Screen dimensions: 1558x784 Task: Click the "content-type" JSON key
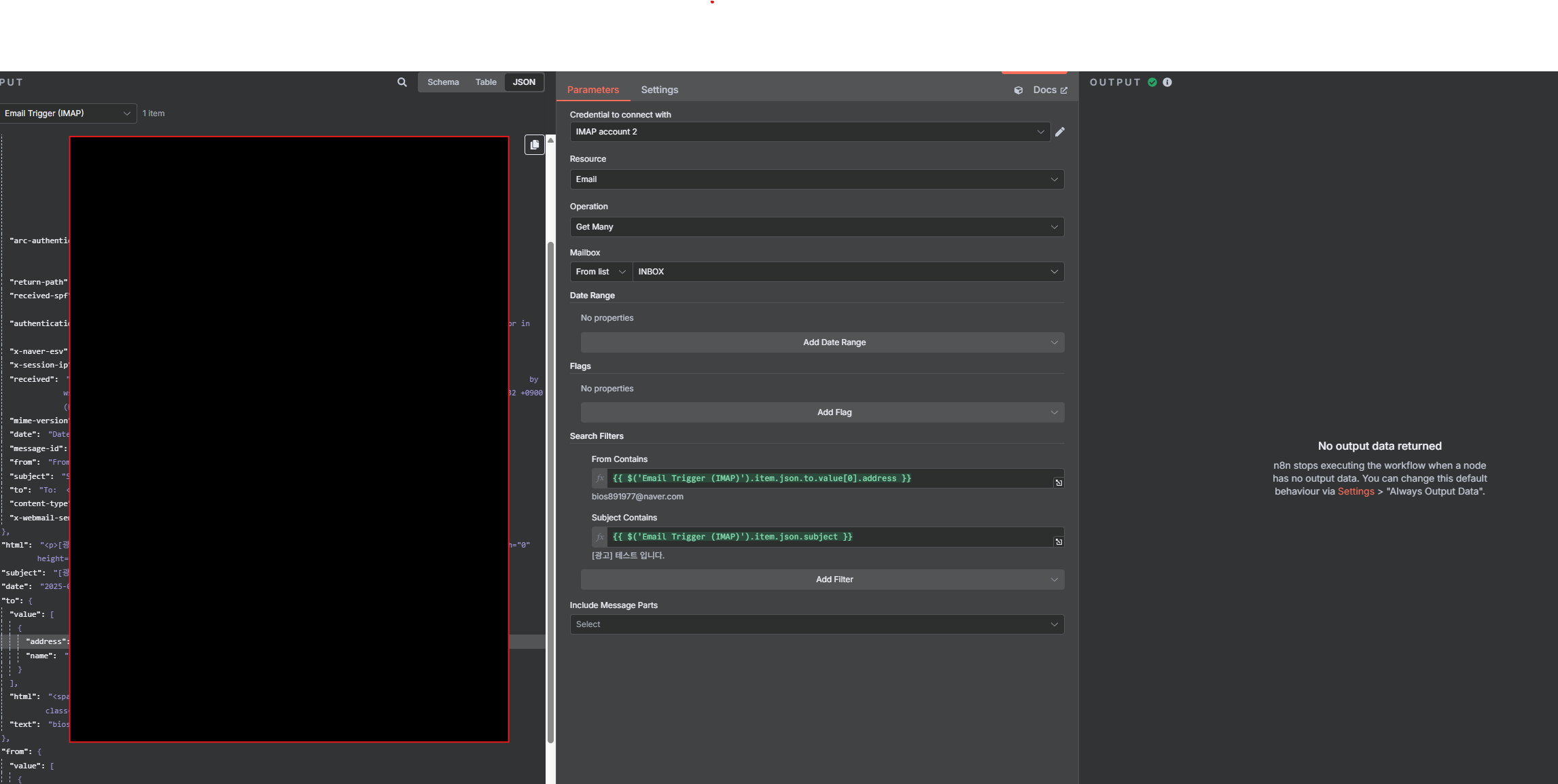(x=39, y=503)
